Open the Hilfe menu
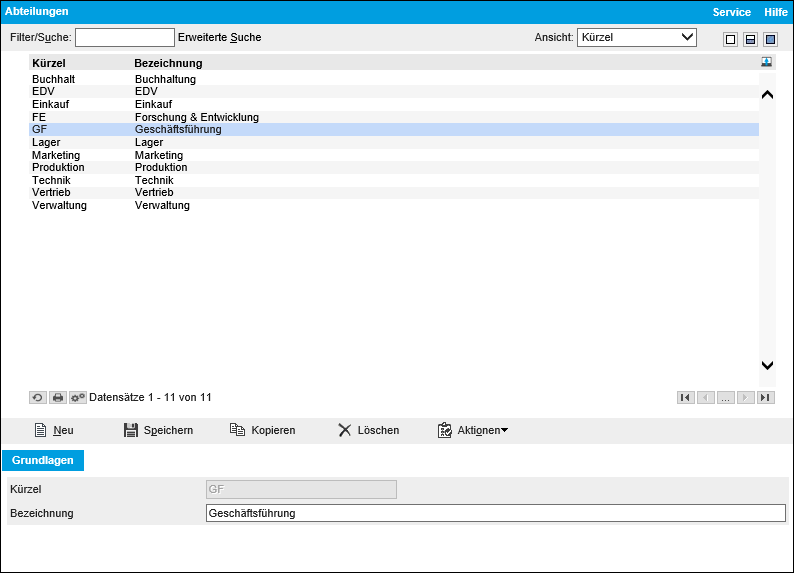Viewport: 794px width, 573px height. (775, 12)
